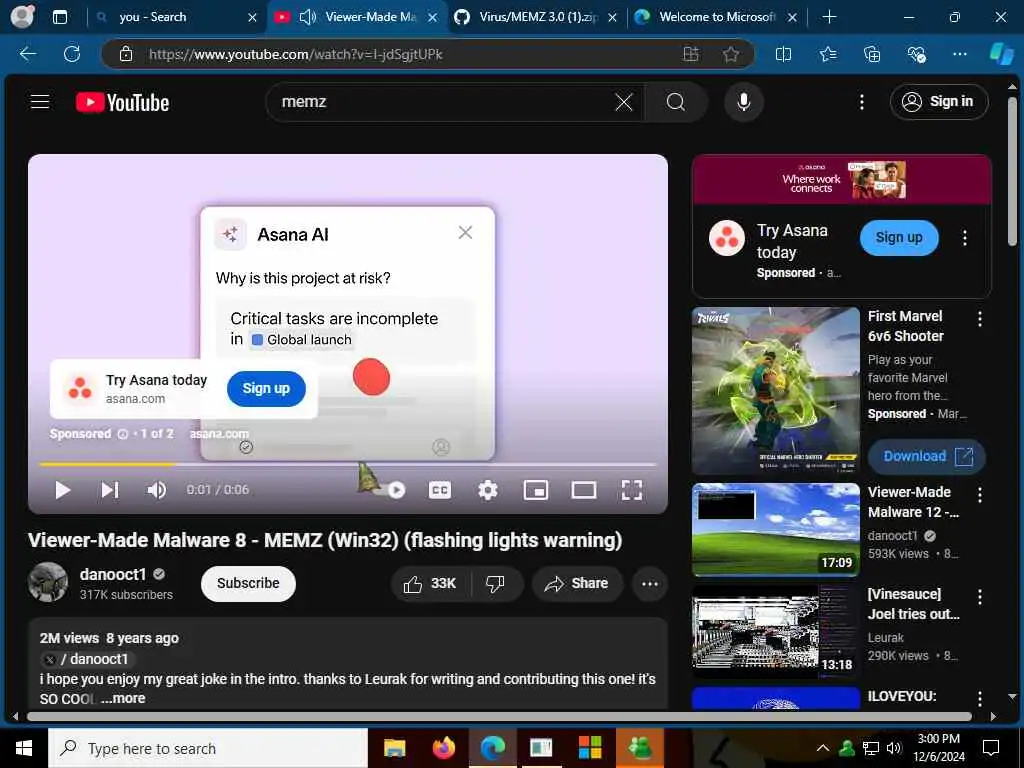
Task: Mute the video player volume
Action: (156, 490)
